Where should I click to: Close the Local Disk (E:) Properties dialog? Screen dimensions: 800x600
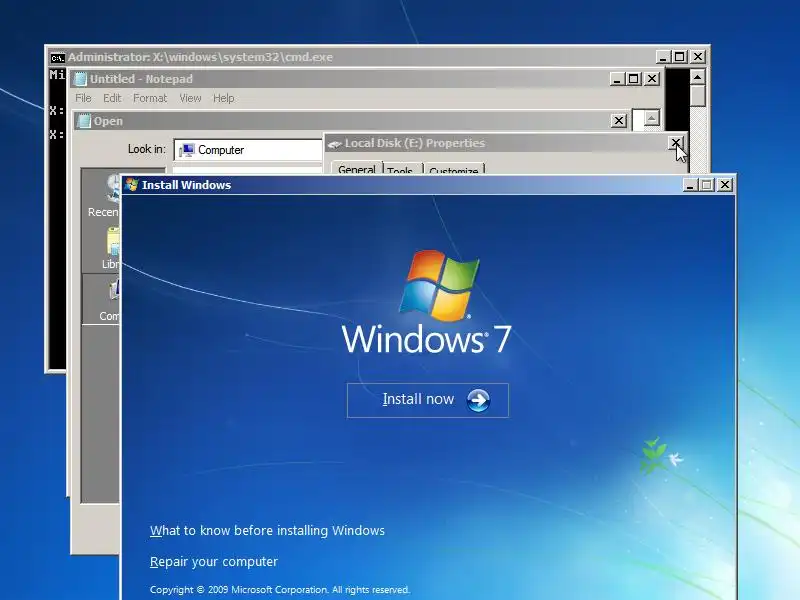coord(676,143)
